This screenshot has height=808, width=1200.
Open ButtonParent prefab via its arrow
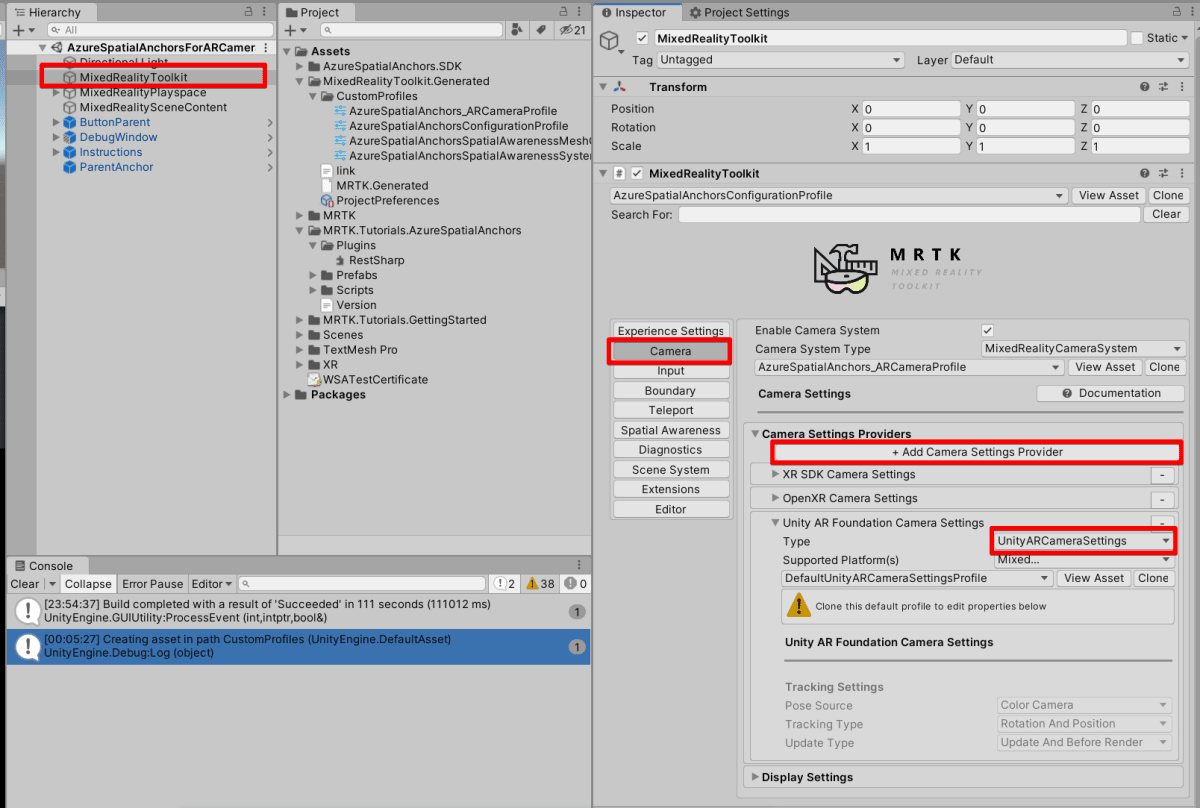[x=270, y=122]
